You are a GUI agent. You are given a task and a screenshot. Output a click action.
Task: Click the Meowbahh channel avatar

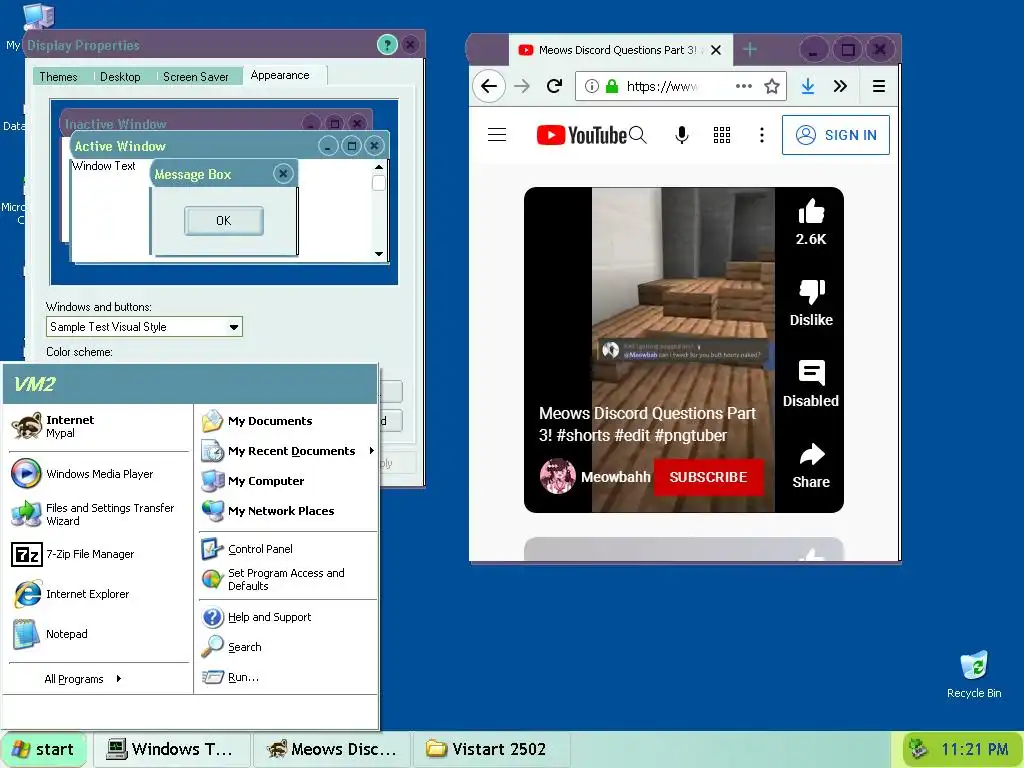(x=558, y=477)
